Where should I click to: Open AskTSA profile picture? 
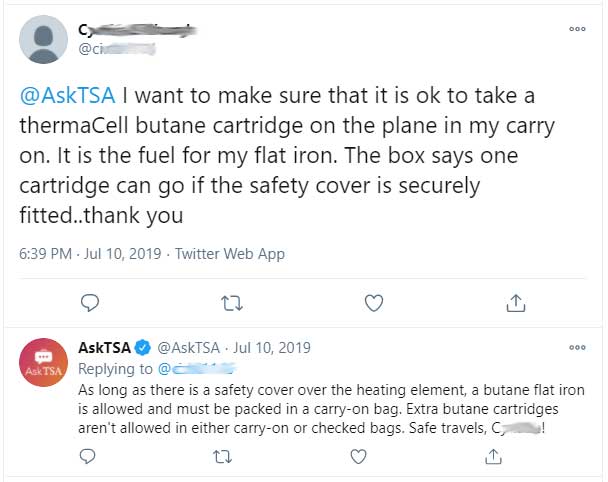click(43, 362)
